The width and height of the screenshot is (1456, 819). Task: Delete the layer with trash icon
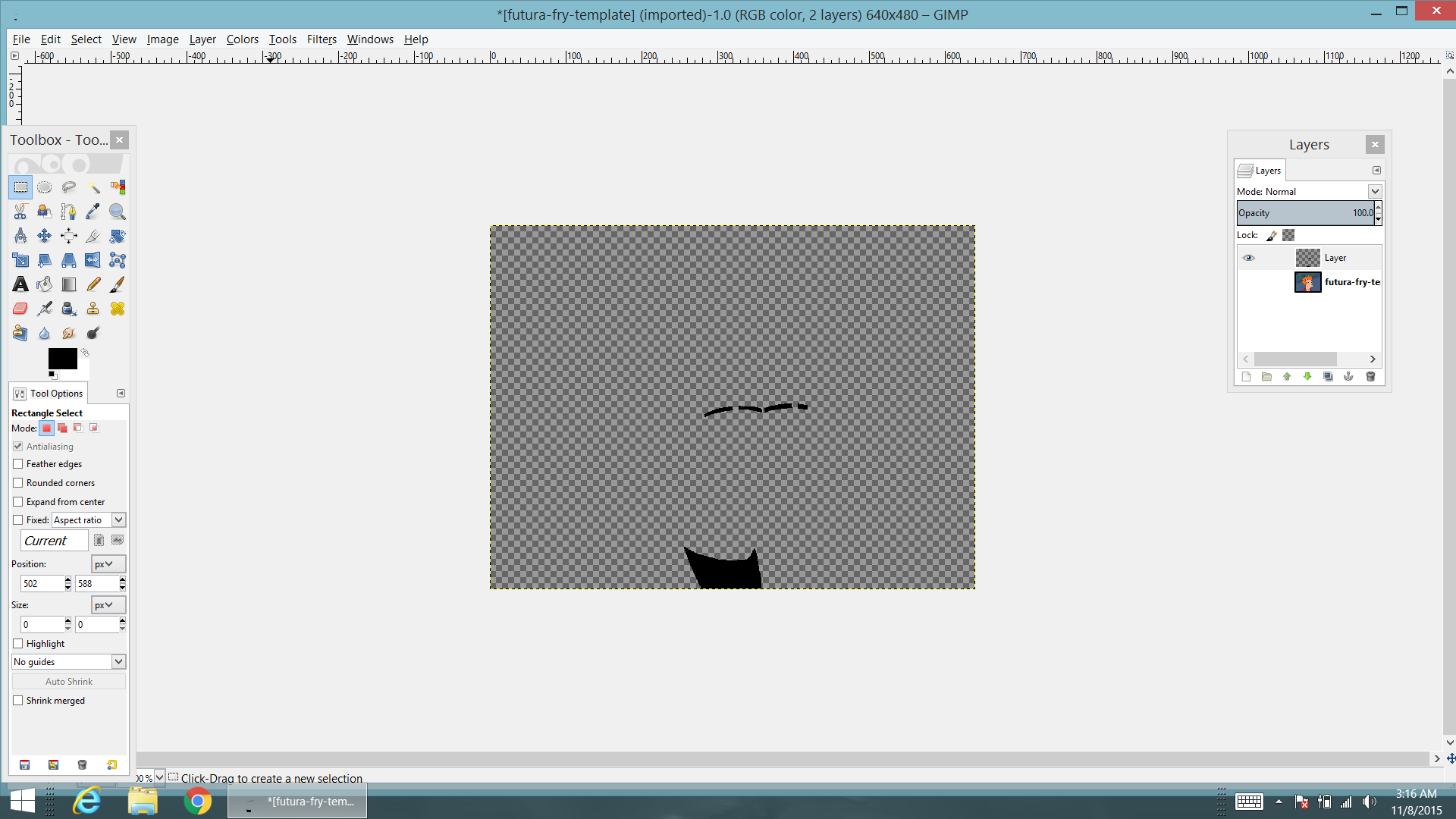point(1370,377)
